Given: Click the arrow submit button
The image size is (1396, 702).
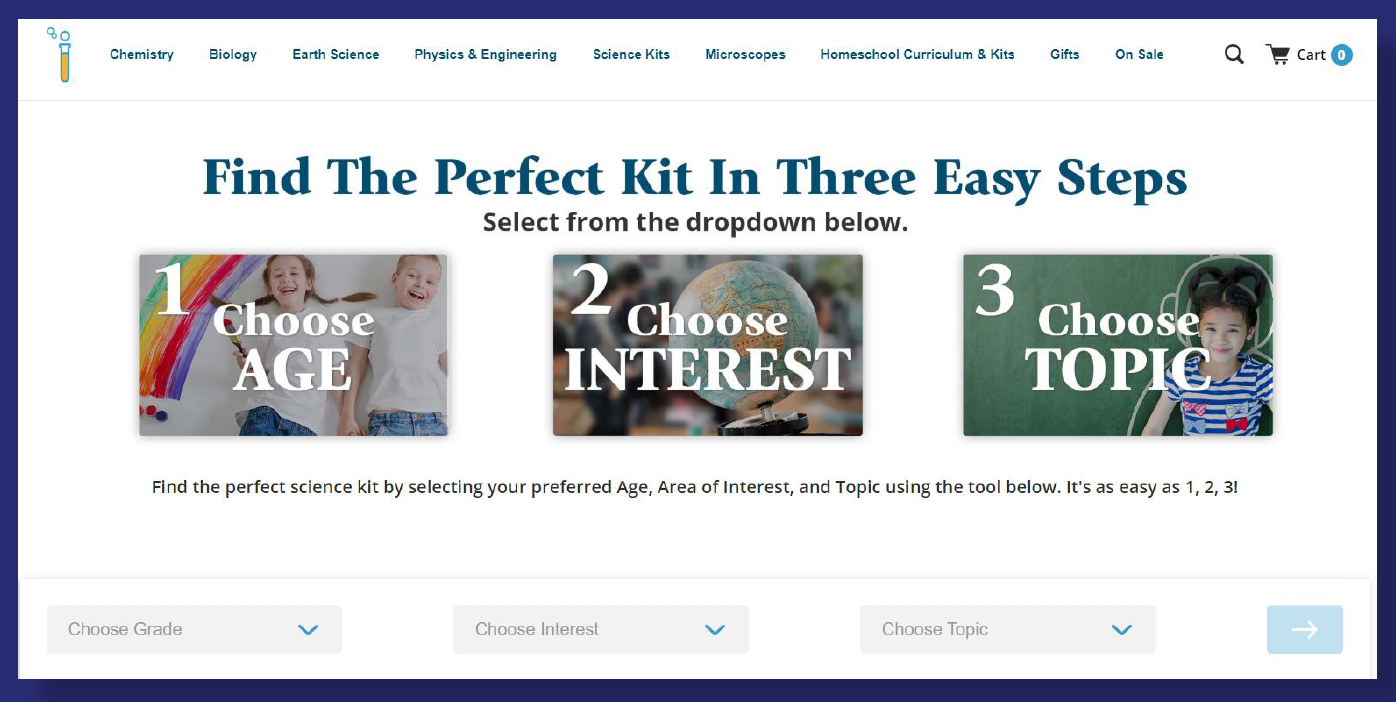Looking at the screenshot, I should click(x=1304, y=629).
